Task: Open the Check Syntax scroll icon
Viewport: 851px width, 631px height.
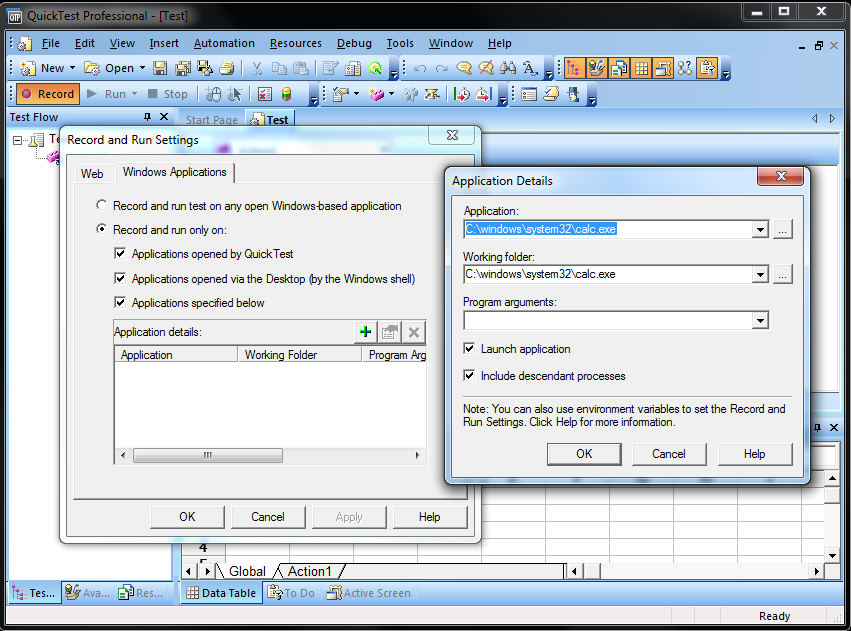Action: [551, 94]
